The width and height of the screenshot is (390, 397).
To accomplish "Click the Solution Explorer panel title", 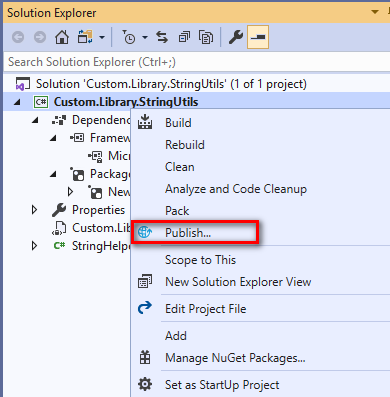I will [x=52, y=13].
